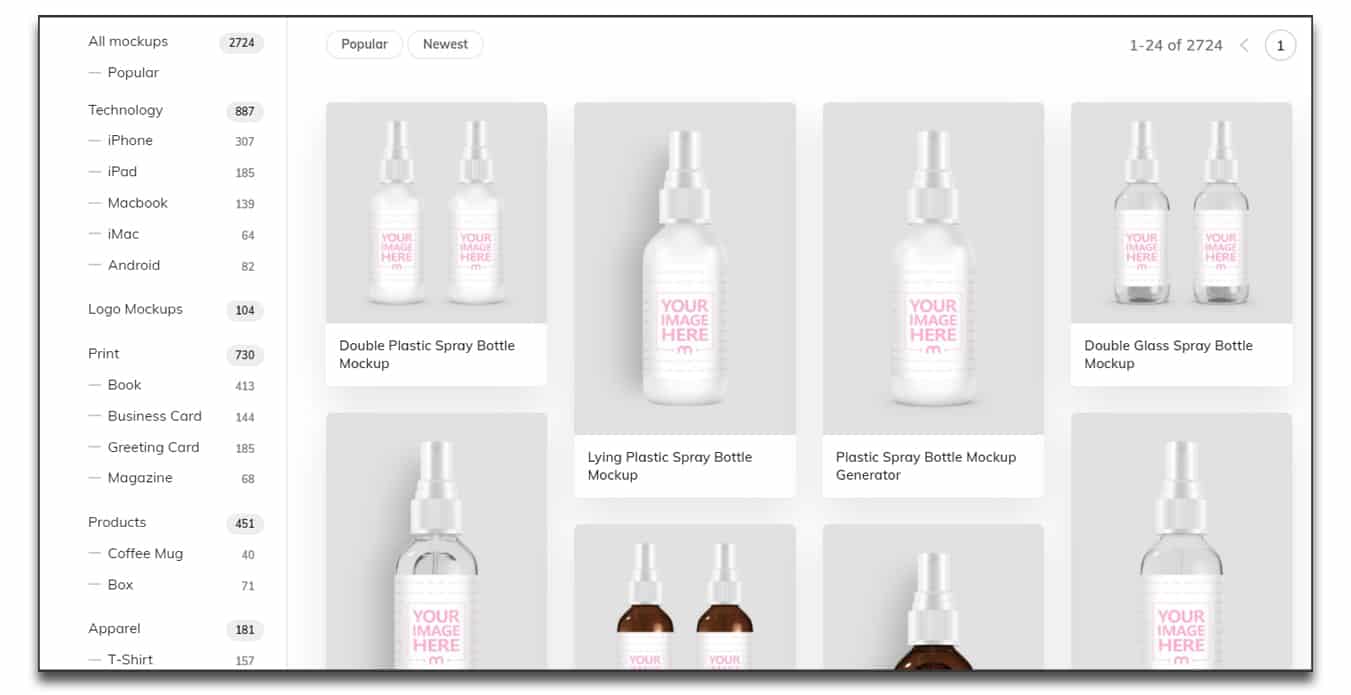This screenshot has height=695, width=1351.
Task: Select the Box subcategory
Action: (x=120, y=585)
